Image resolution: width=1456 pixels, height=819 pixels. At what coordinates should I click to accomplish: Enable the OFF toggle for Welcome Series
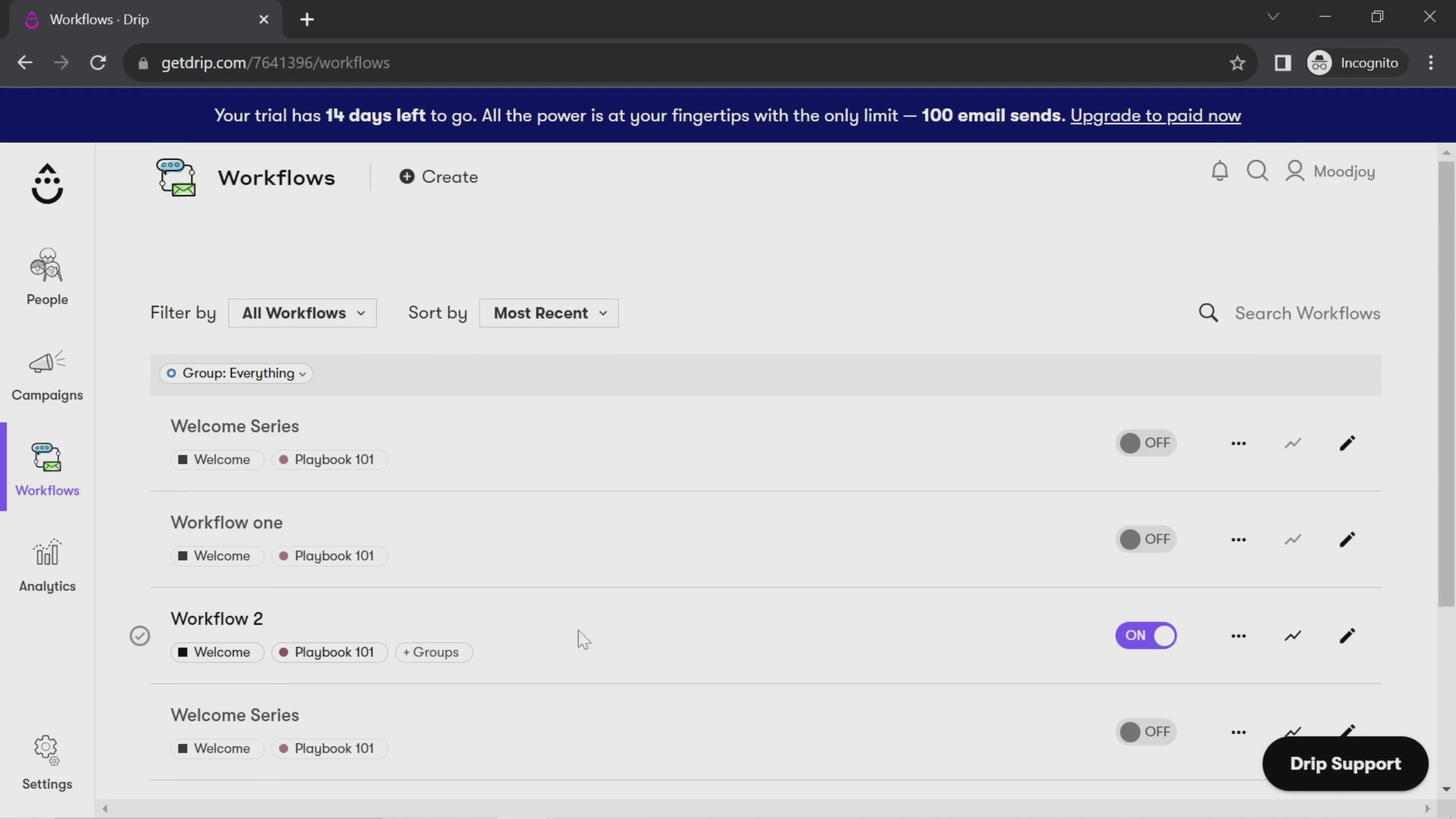pos(1144,442)
